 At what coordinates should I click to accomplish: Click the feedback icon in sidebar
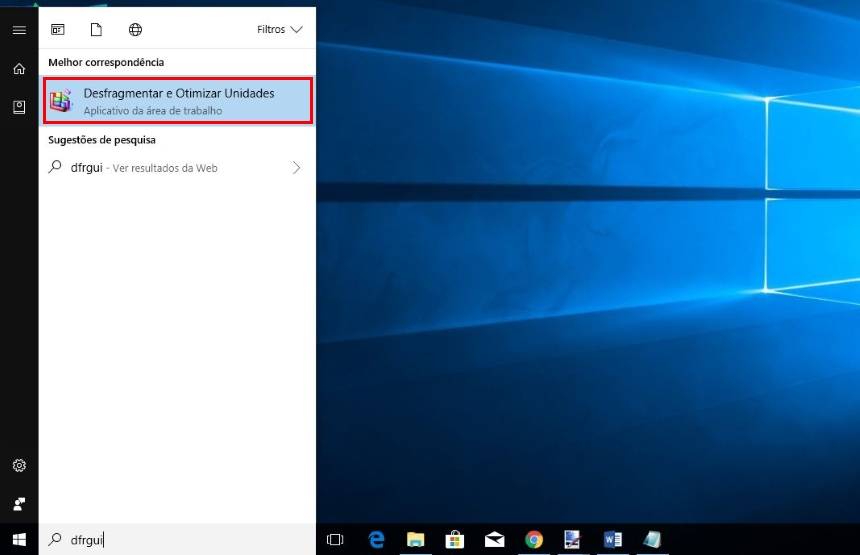(x=18, y=503)
